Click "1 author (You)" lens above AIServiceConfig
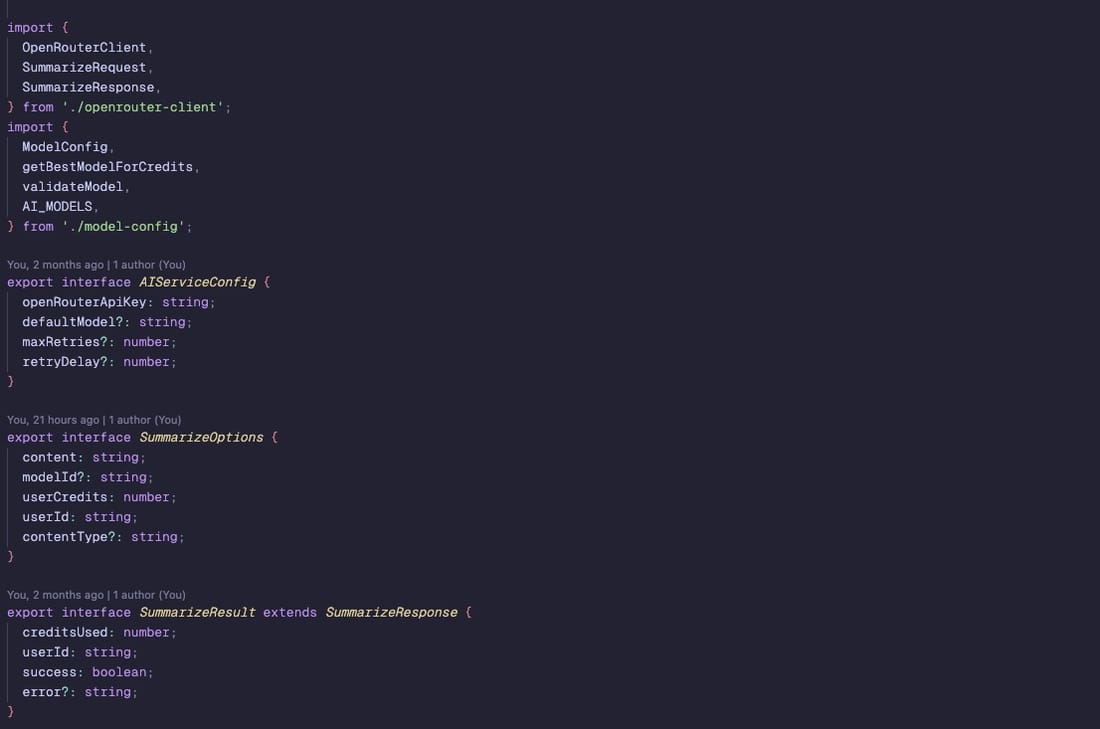Image resolution: width=1100 pixels, height=729 pixels. pyautogui.click(x=149, y=265)
